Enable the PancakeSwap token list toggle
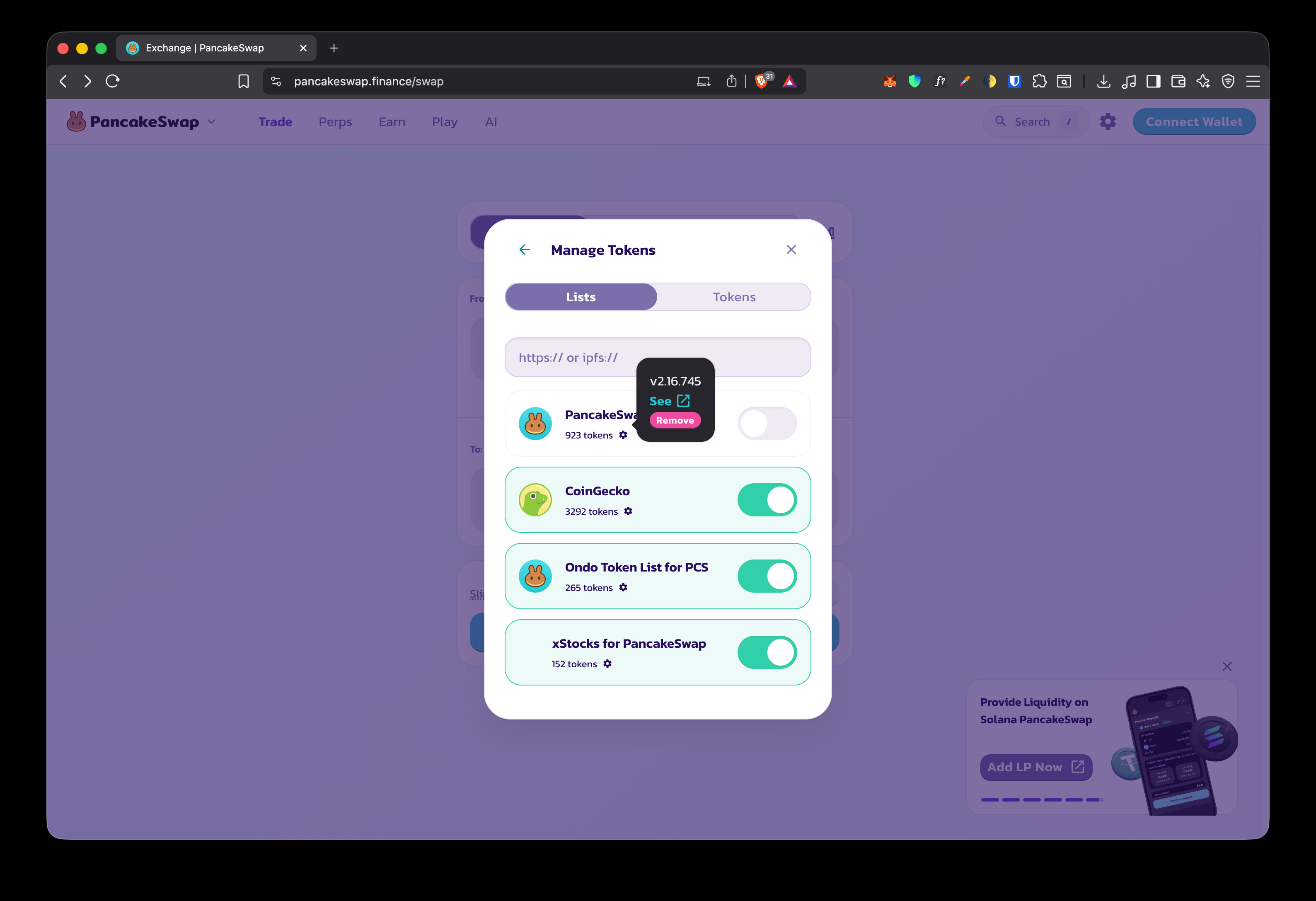 767,424
